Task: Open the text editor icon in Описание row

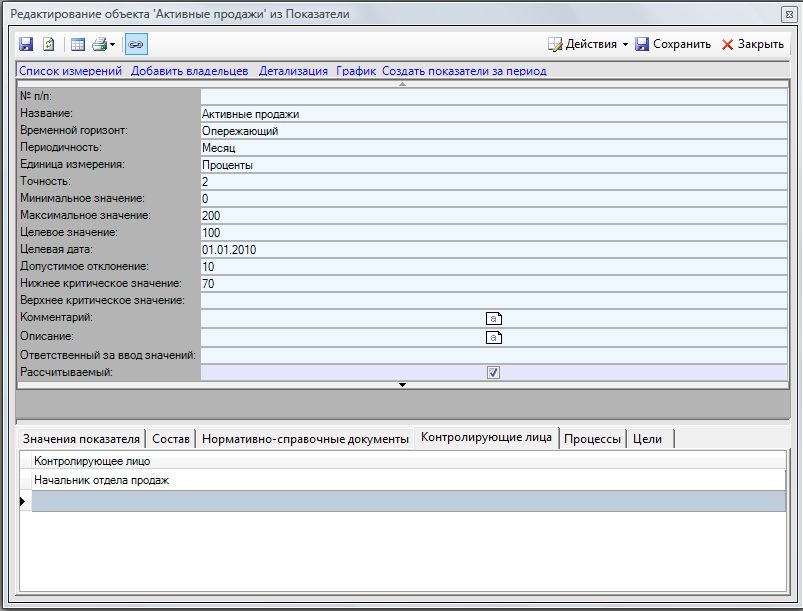Action: (493, 337)
